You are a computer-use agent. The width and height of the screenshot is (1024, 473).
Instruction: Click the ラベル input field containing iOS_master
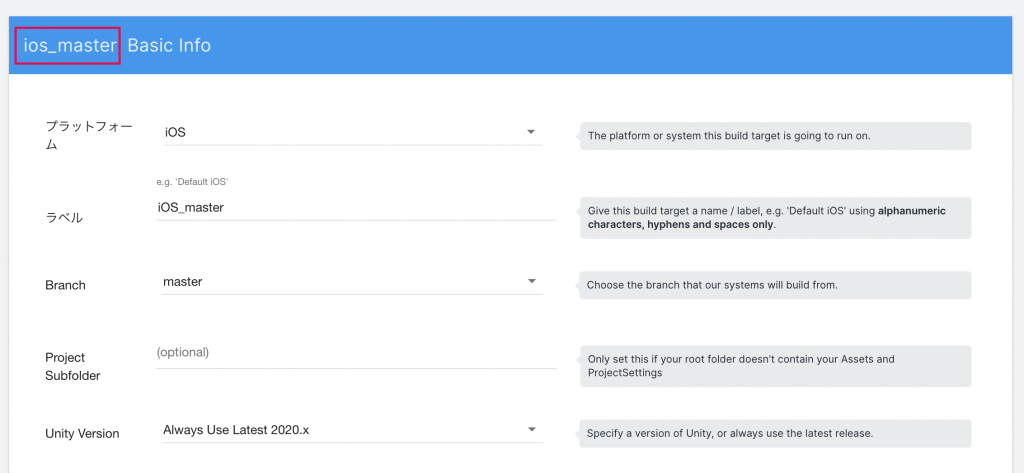[357, 208]
